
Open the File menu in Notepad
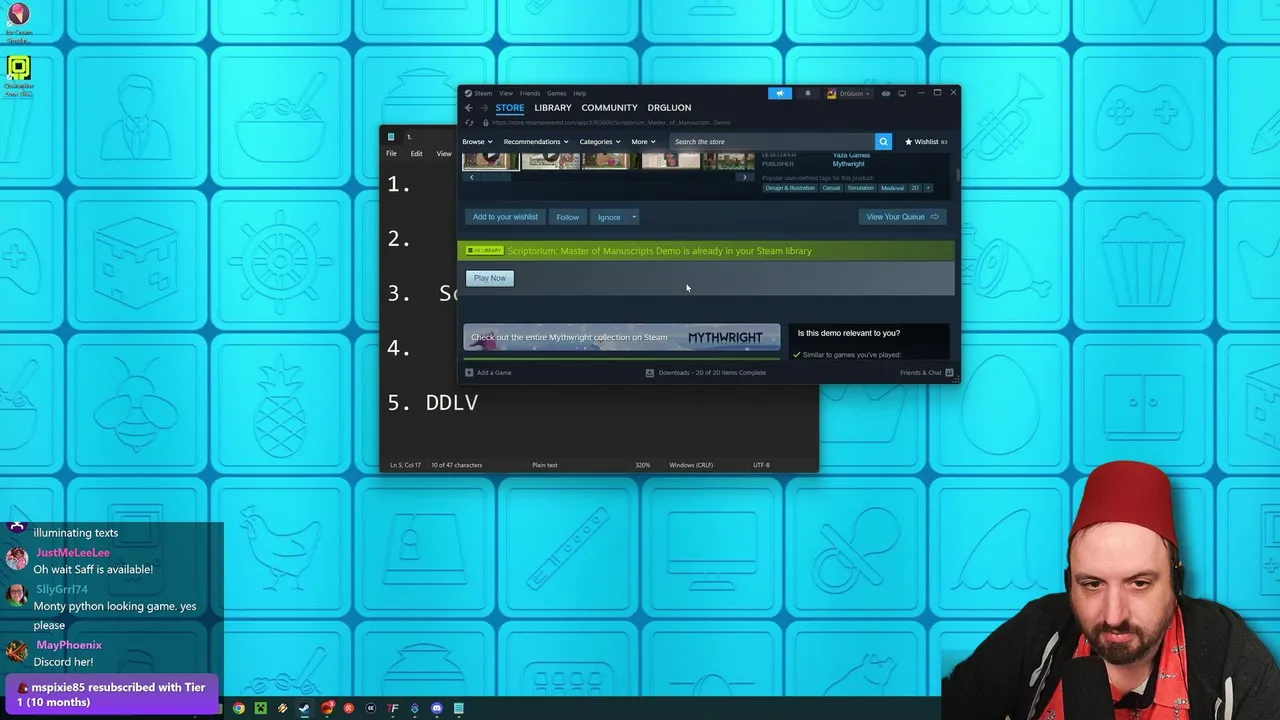pos(391,154)
